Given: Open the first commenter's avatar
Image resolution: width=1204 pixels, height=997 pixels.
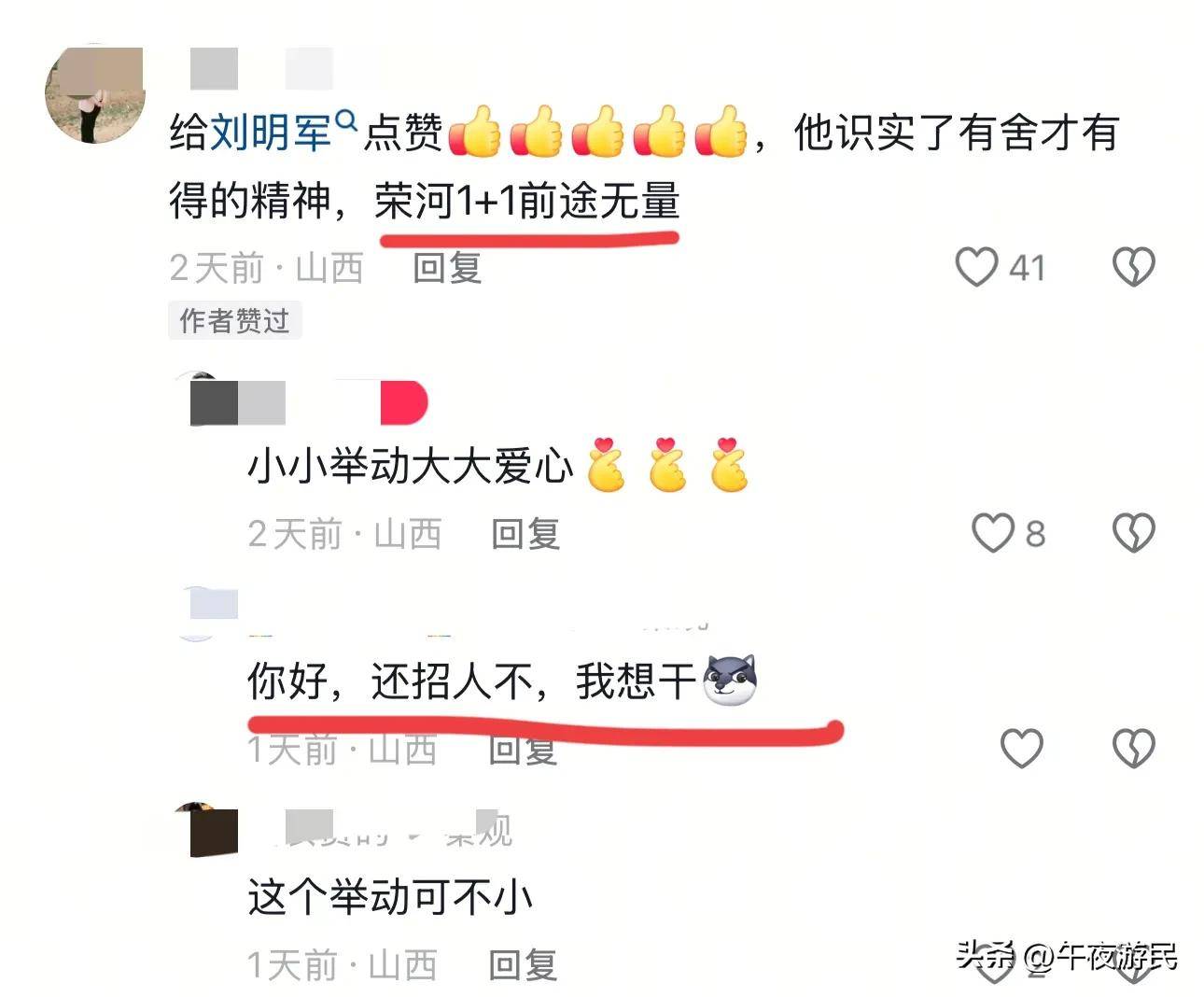Looking at the screenshot, I should [95, 93].
